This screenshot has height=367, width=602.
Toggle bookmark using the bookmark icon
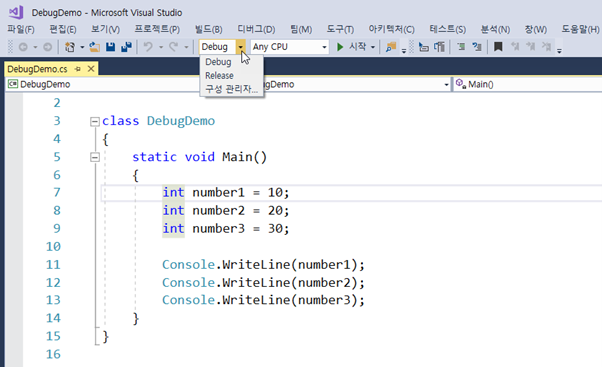pyautogui.click(x=498, y=47)
